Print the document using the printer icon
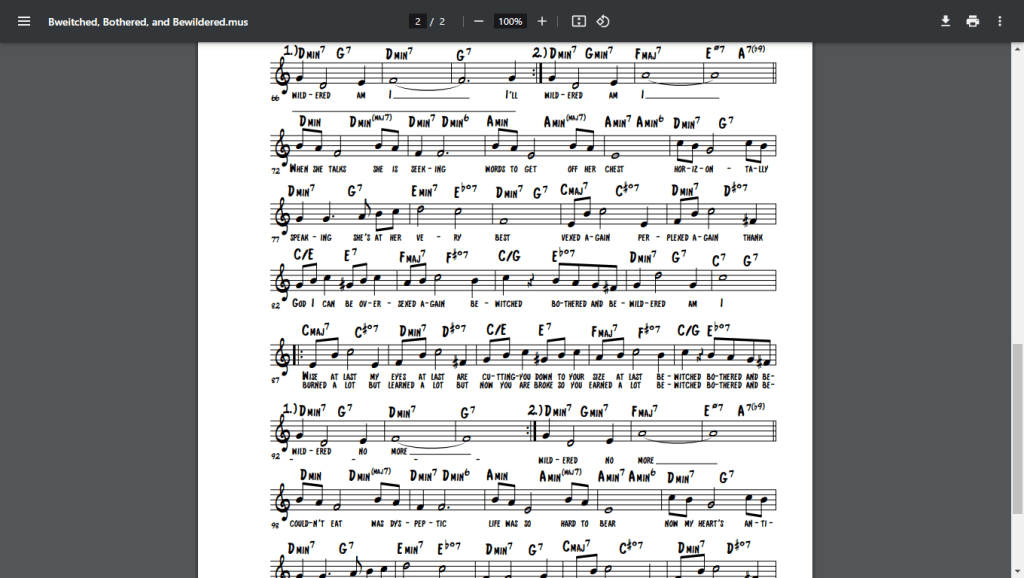The width and height of the screenshot is (1024, 578). click(x=972, y=21)
